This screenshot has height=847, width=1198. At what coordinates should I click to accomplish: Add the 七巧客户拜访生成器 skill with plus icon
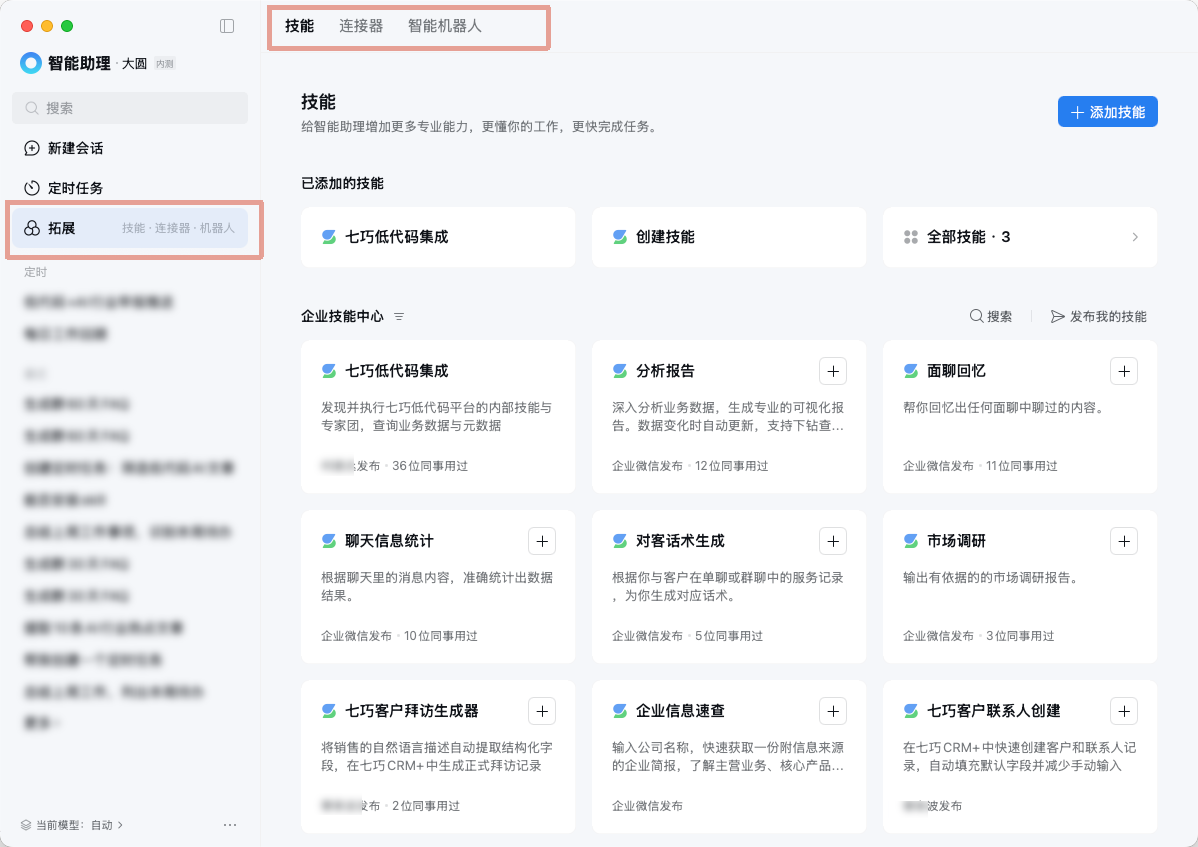pyautogui.click(x=542, y=712)
